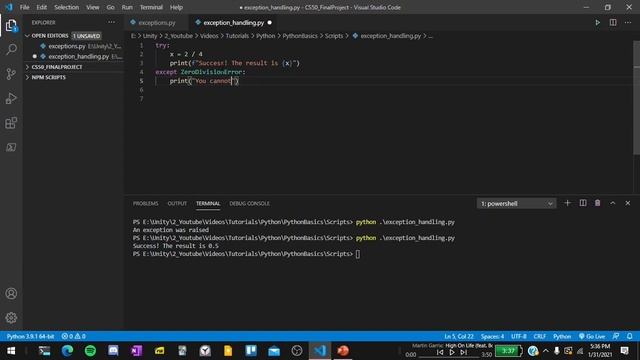Open Discord from the taskbar
Viewport: 640px width, 360px height.
click(113, 351)
